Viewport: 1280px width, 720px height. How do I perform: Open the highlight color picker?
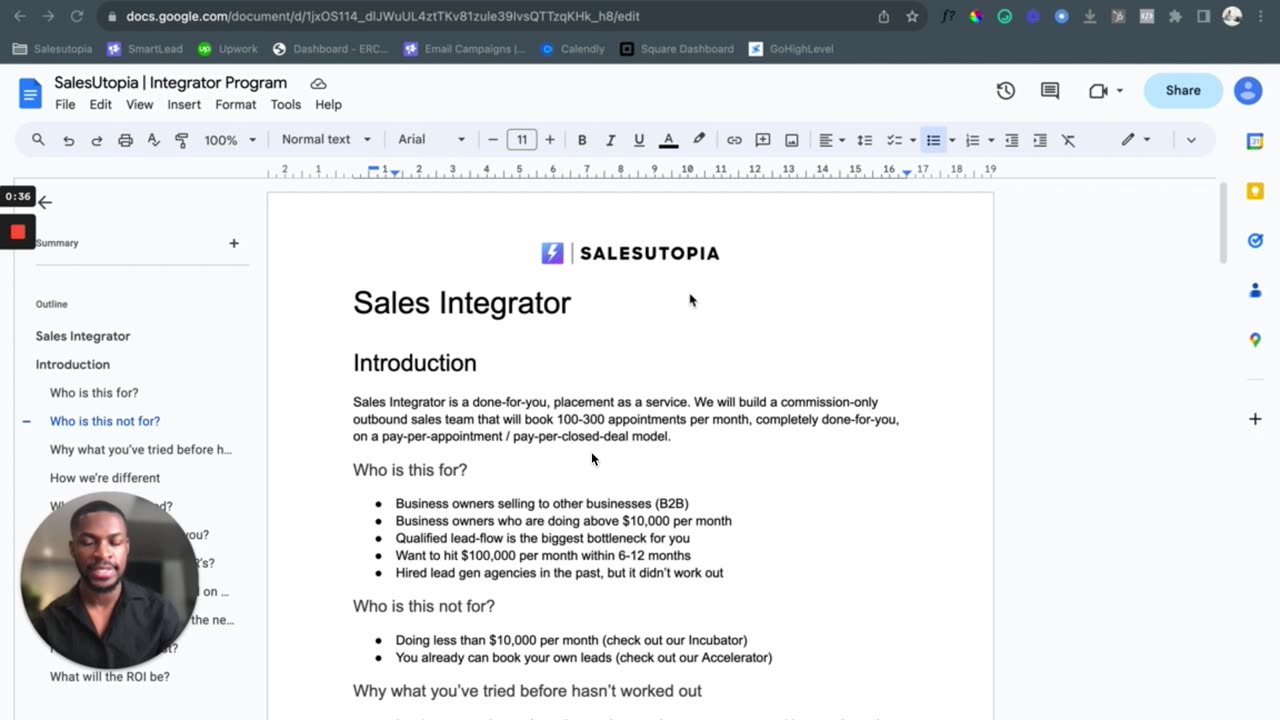(699, 140)
